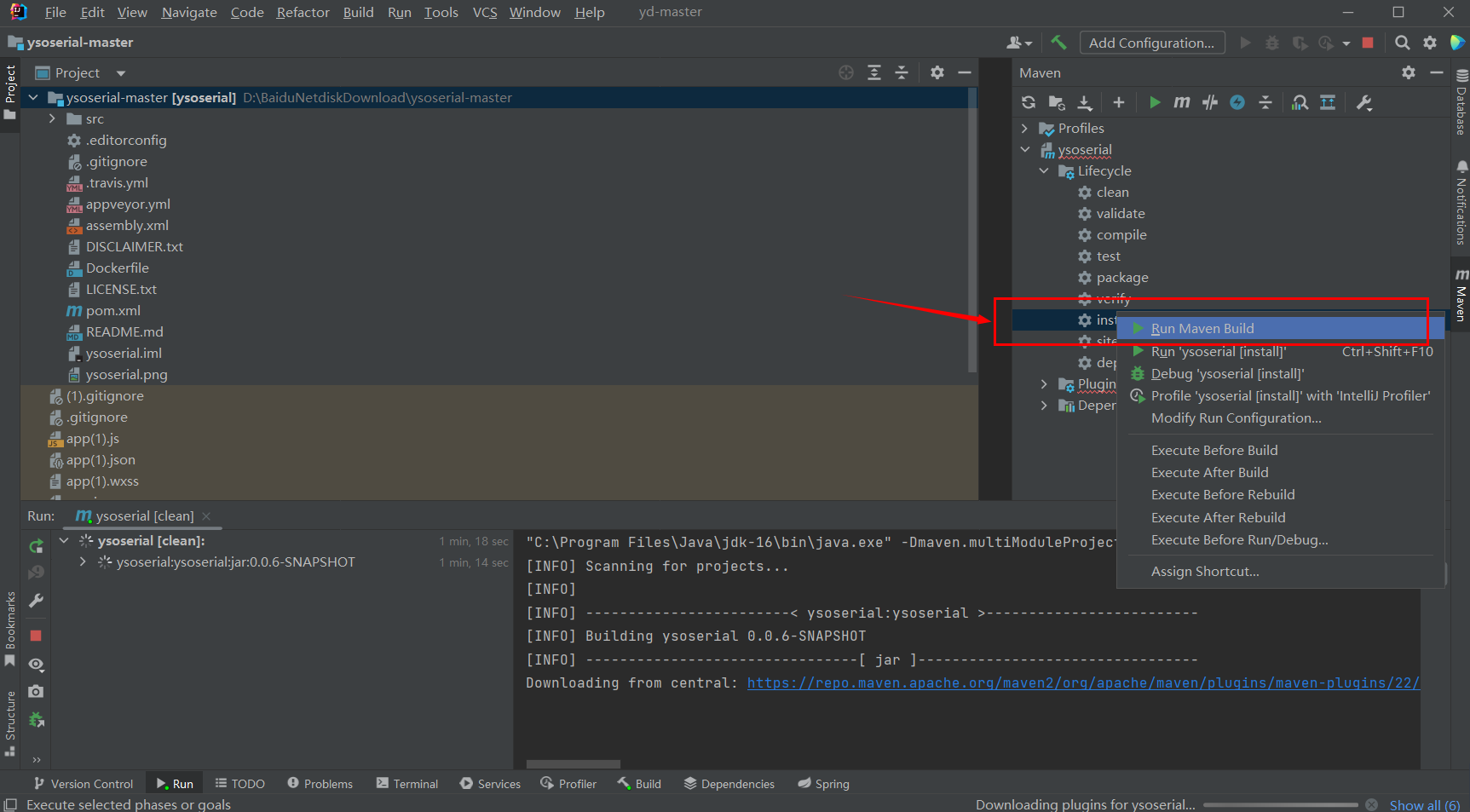The width and height of the screenshot is (1470, 812).
Task: Select Modify Run Configuration... entry
Action: [x=1279, y=418]
